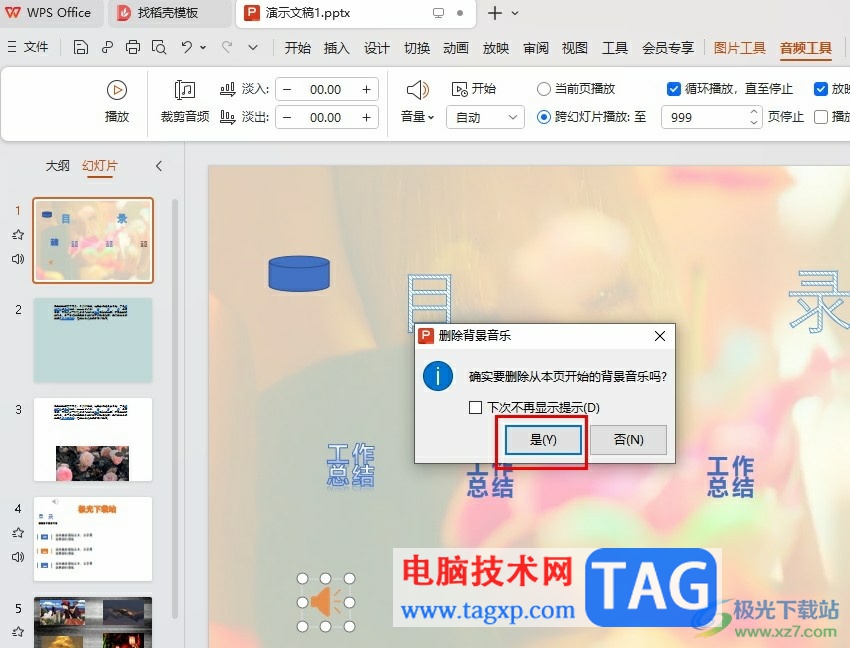
Task: Click the 999 stop-page input field
Action: coord(705,117)
